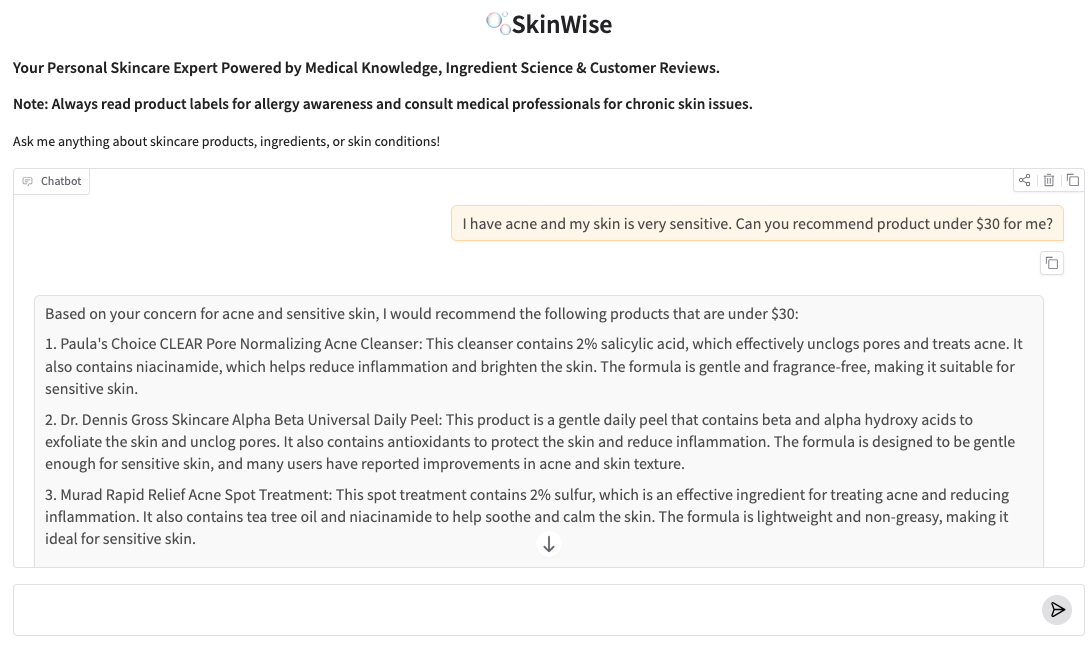Click the allergy awareness note text
Image resolution: width=1089 pixels, height=645 pixels.
(x=382, y=104)
